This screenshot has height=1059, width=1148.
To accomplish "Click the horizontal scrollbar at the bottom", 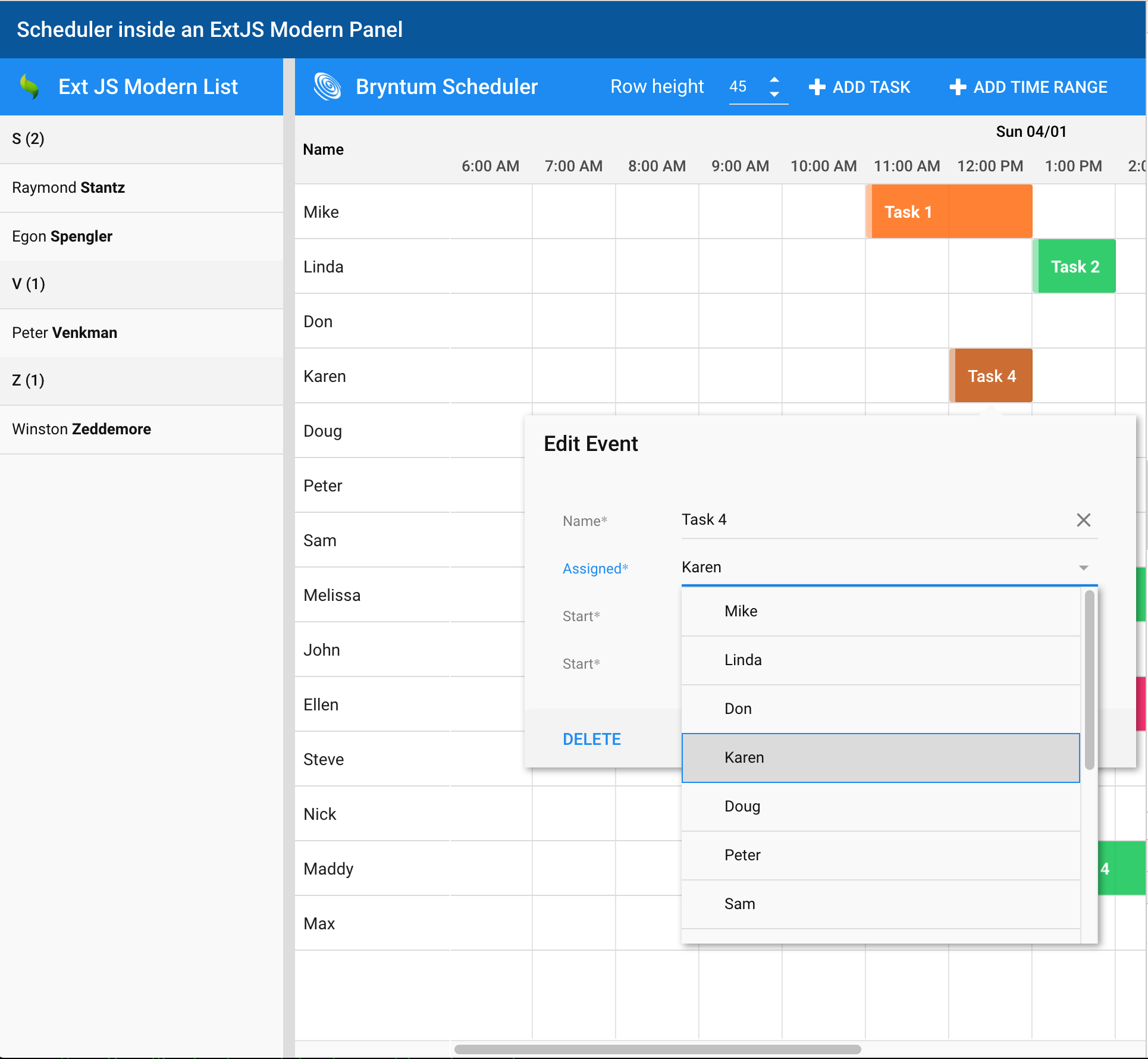I will pyautogui.click(x=657, y=1049).
